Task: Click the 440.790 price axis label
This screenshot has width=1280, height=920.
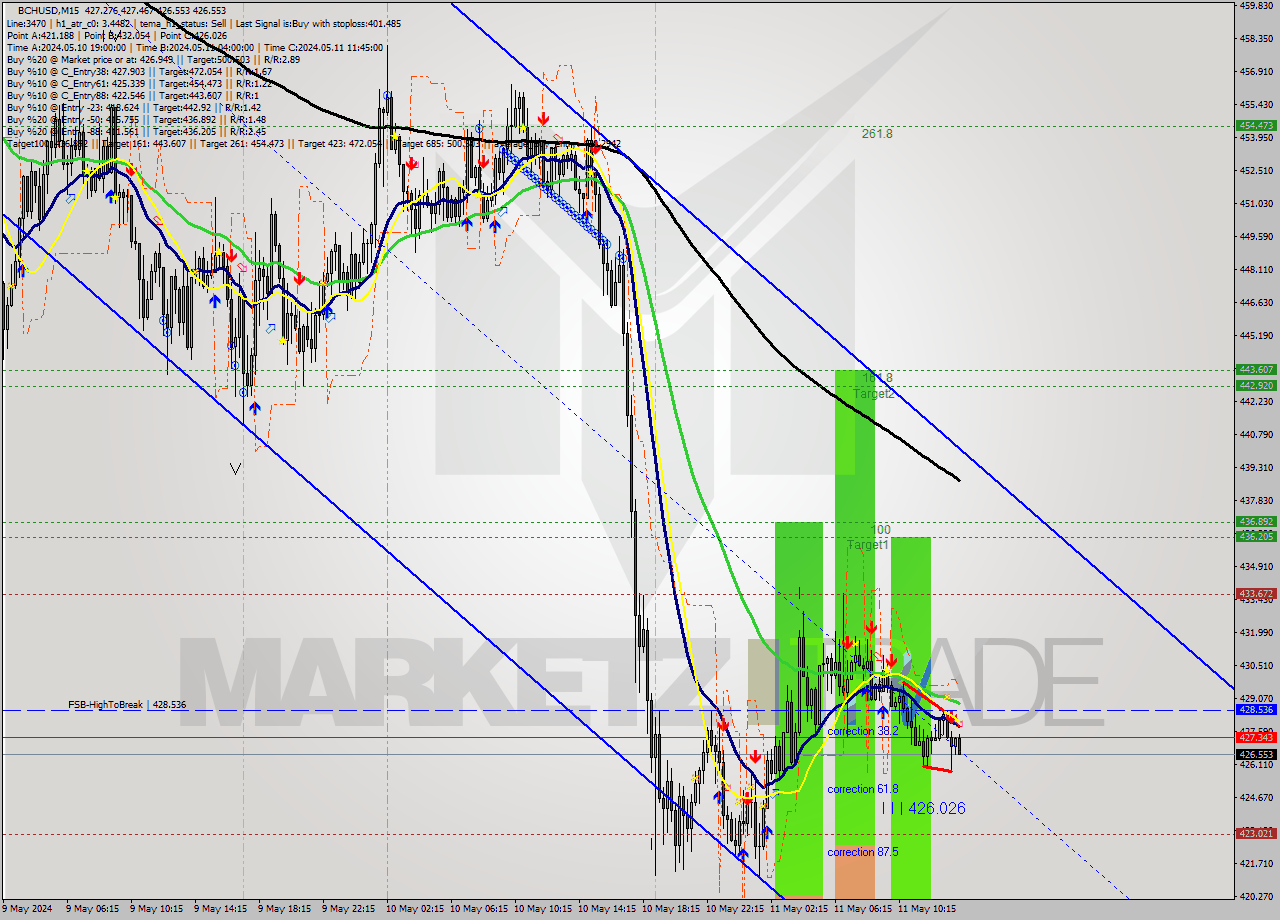Action: coord(1256,434)
